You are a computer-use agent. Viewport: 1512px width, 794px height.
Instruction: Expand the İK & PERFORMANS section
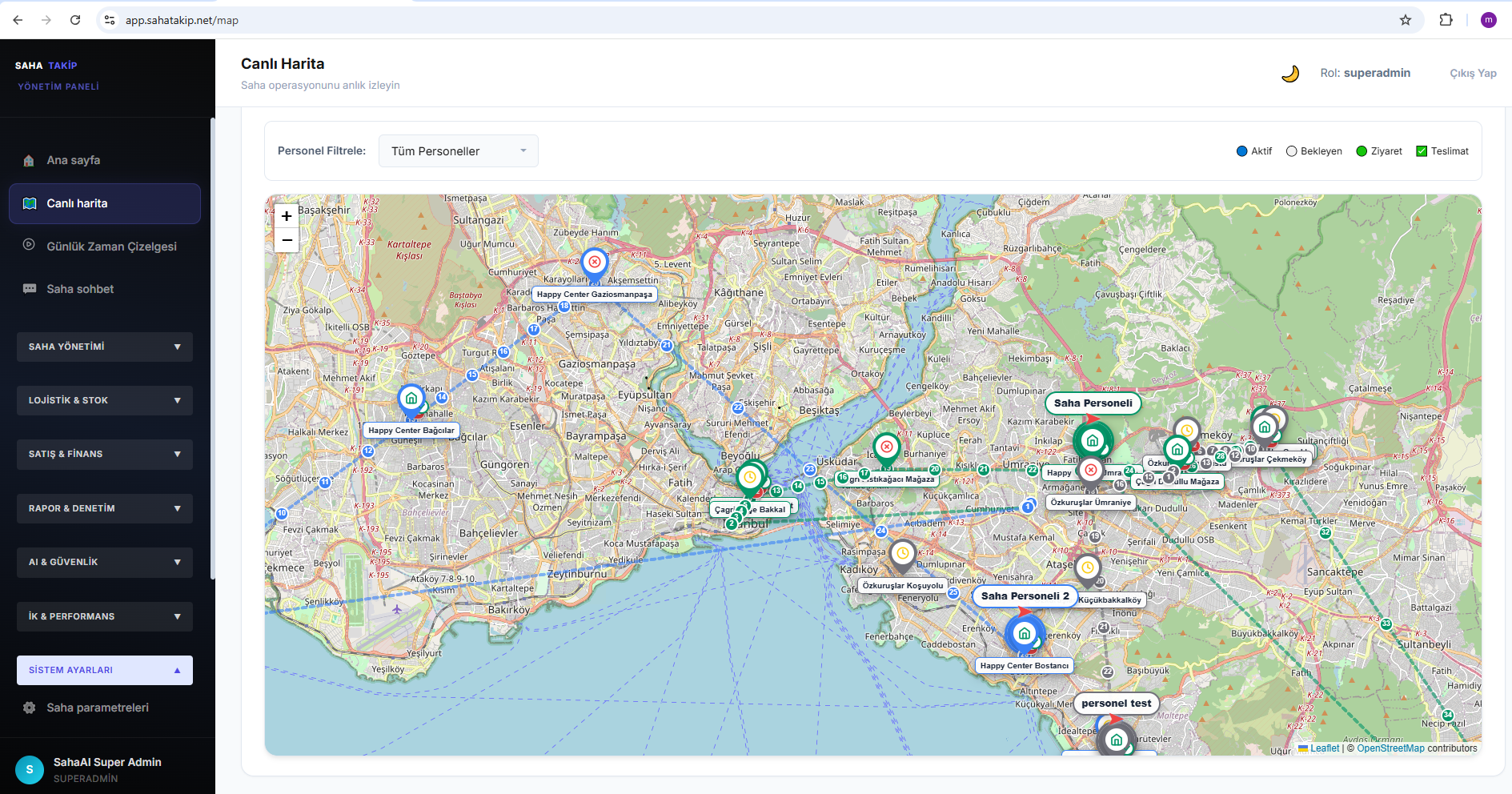[x=105, y=616]
